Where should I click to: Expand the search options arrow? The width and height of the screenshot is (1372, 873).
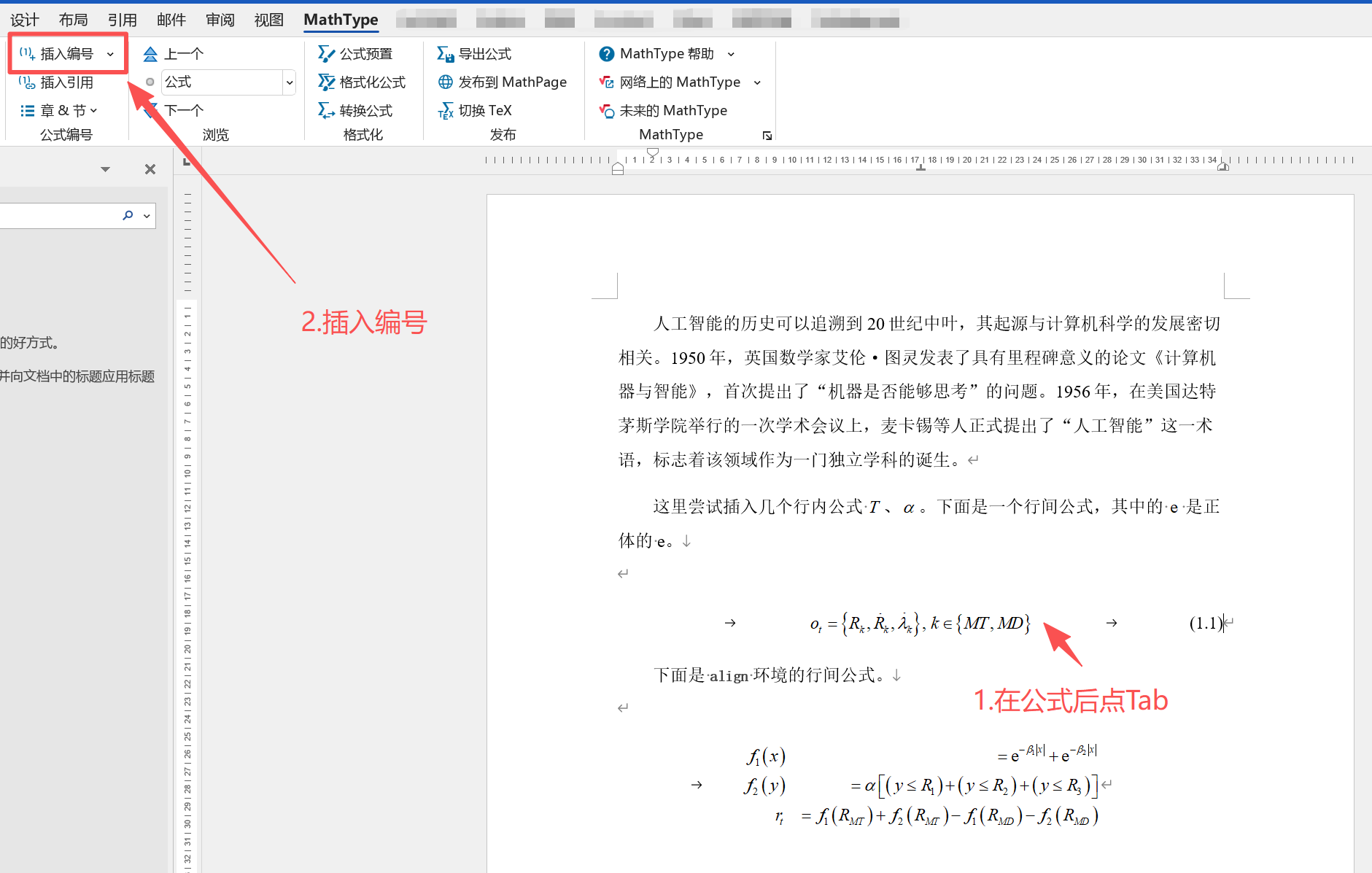point(147,216)
